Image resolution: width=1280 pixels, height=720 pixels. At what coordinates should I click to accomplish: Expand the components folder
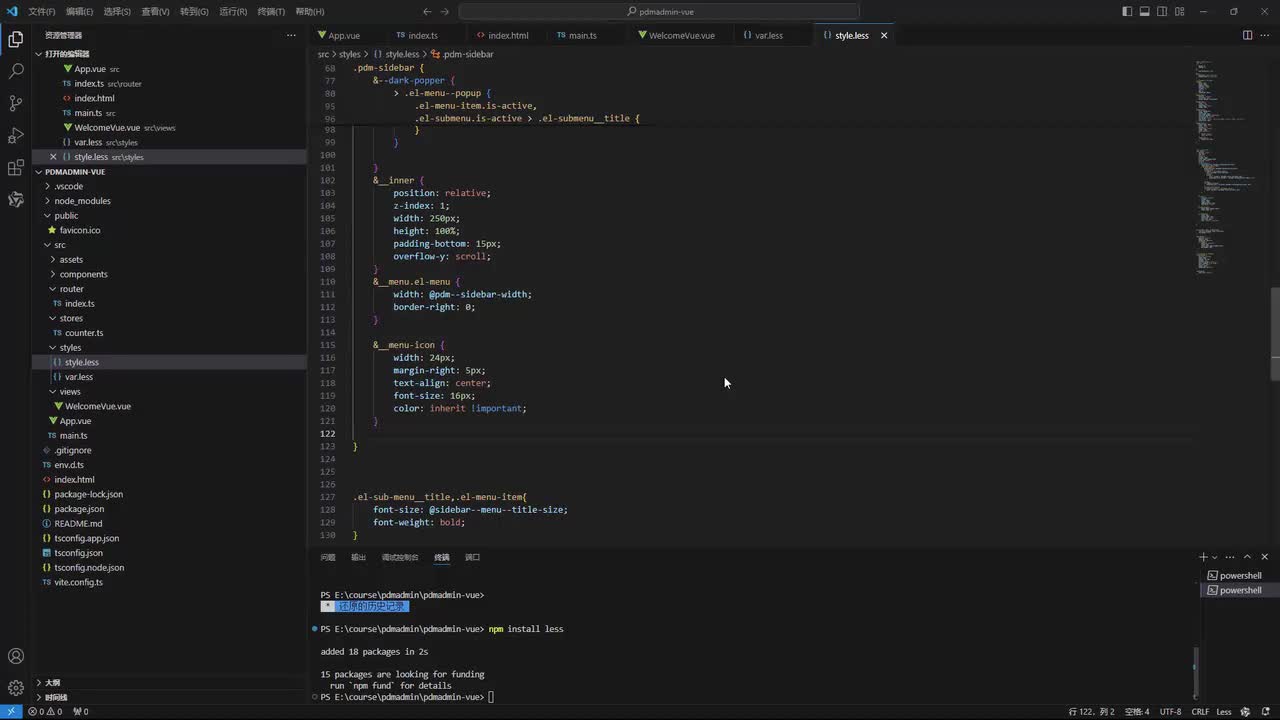pos(83,274)
